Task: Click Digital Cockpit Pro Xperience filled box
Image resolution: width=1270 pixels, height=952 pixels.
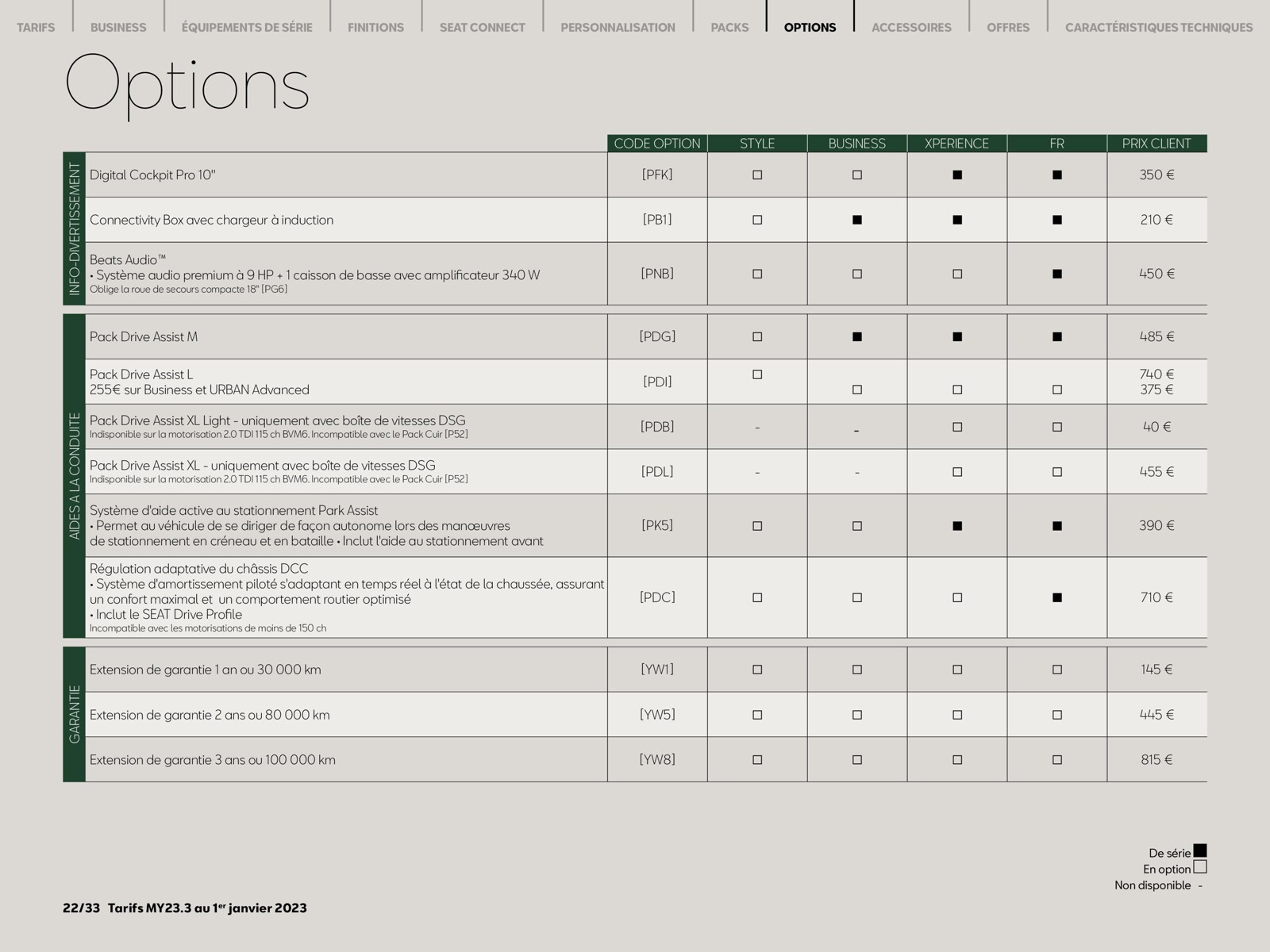Action: [x=957, y=175]
